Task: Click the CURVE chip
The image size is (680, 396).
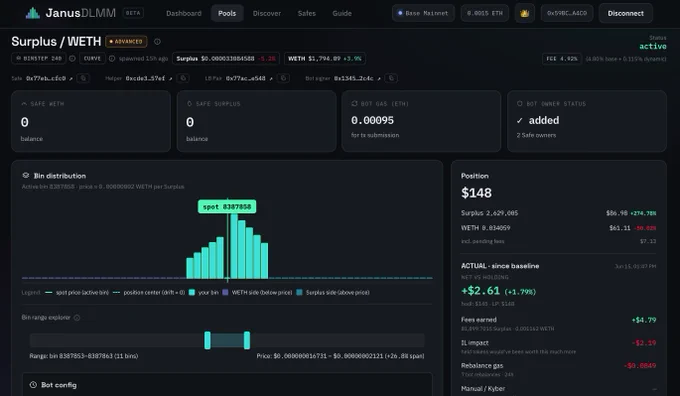Action: (x=92, y=58)
